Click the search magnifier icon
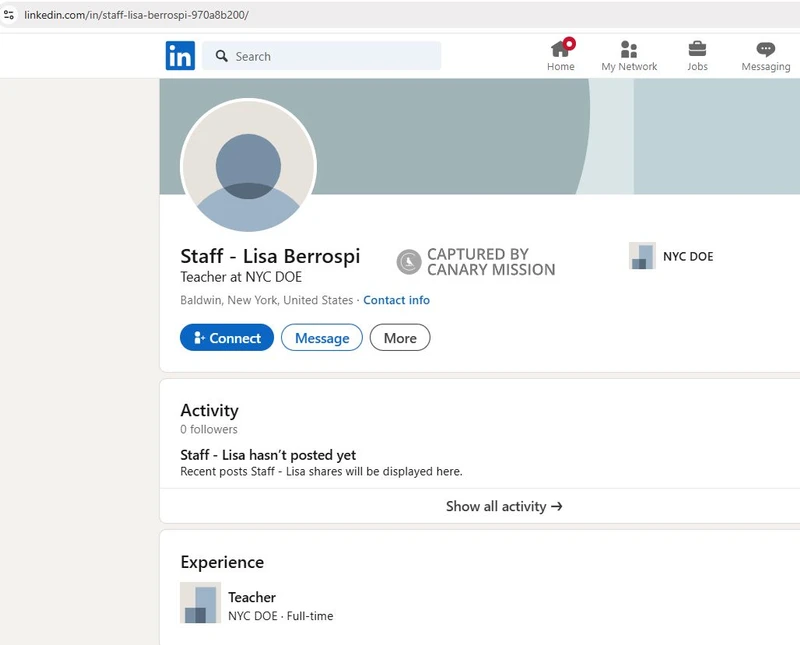The width and height of the screenshot is (800, 645). tap(221, 56)
